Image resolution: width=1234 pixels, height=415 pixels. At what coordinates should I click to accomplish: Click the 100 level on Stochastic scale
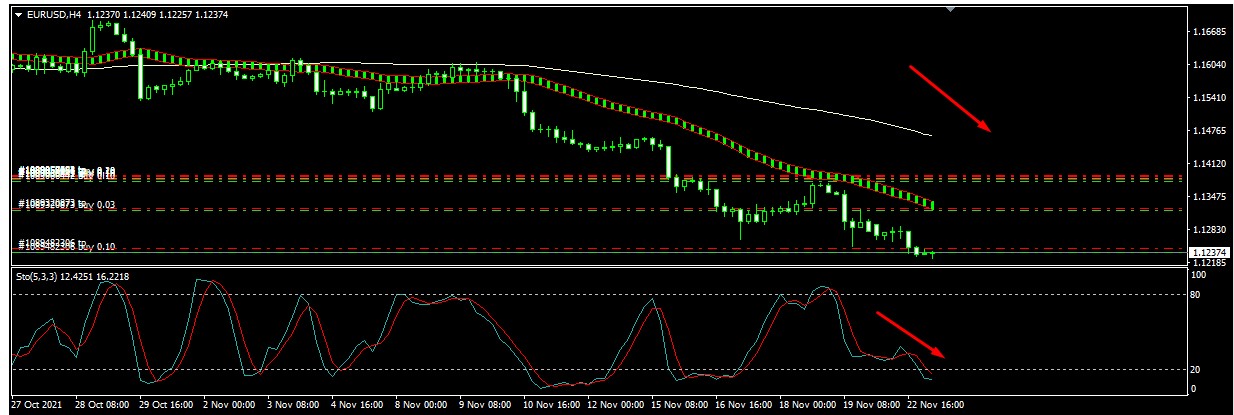[1198, 280]
